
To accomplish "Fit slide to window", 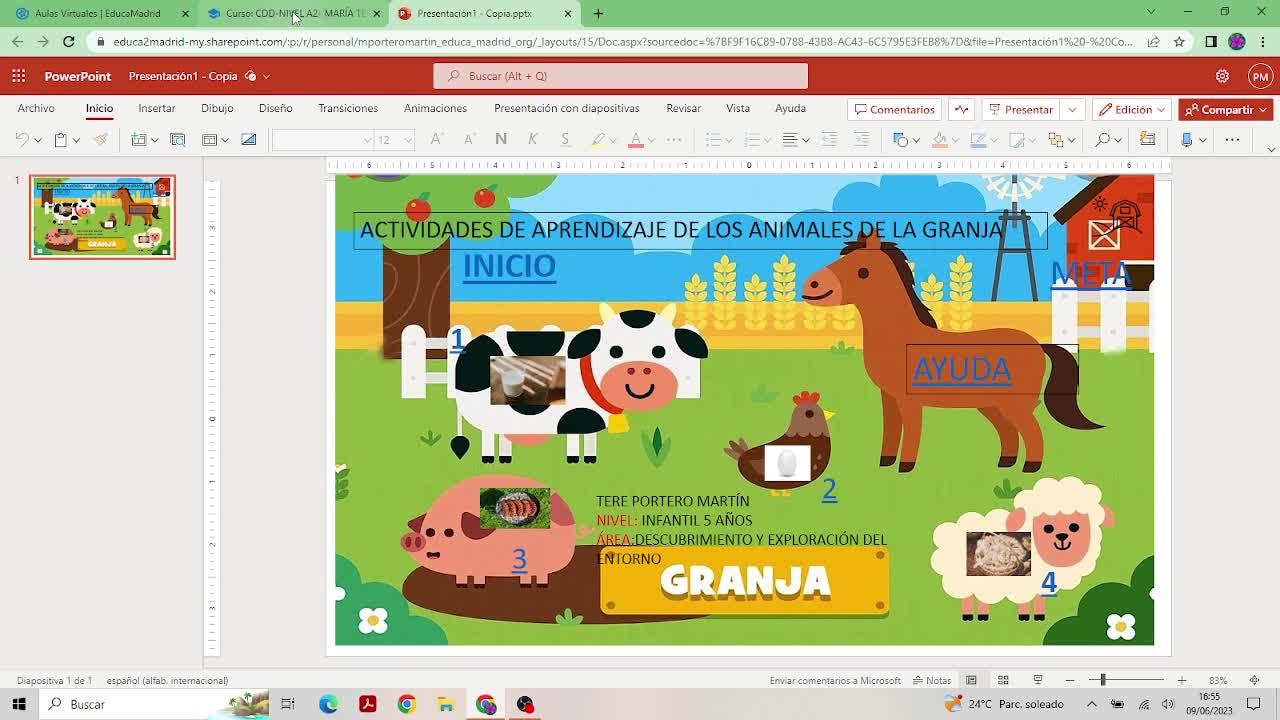I will coord(1254,680).
